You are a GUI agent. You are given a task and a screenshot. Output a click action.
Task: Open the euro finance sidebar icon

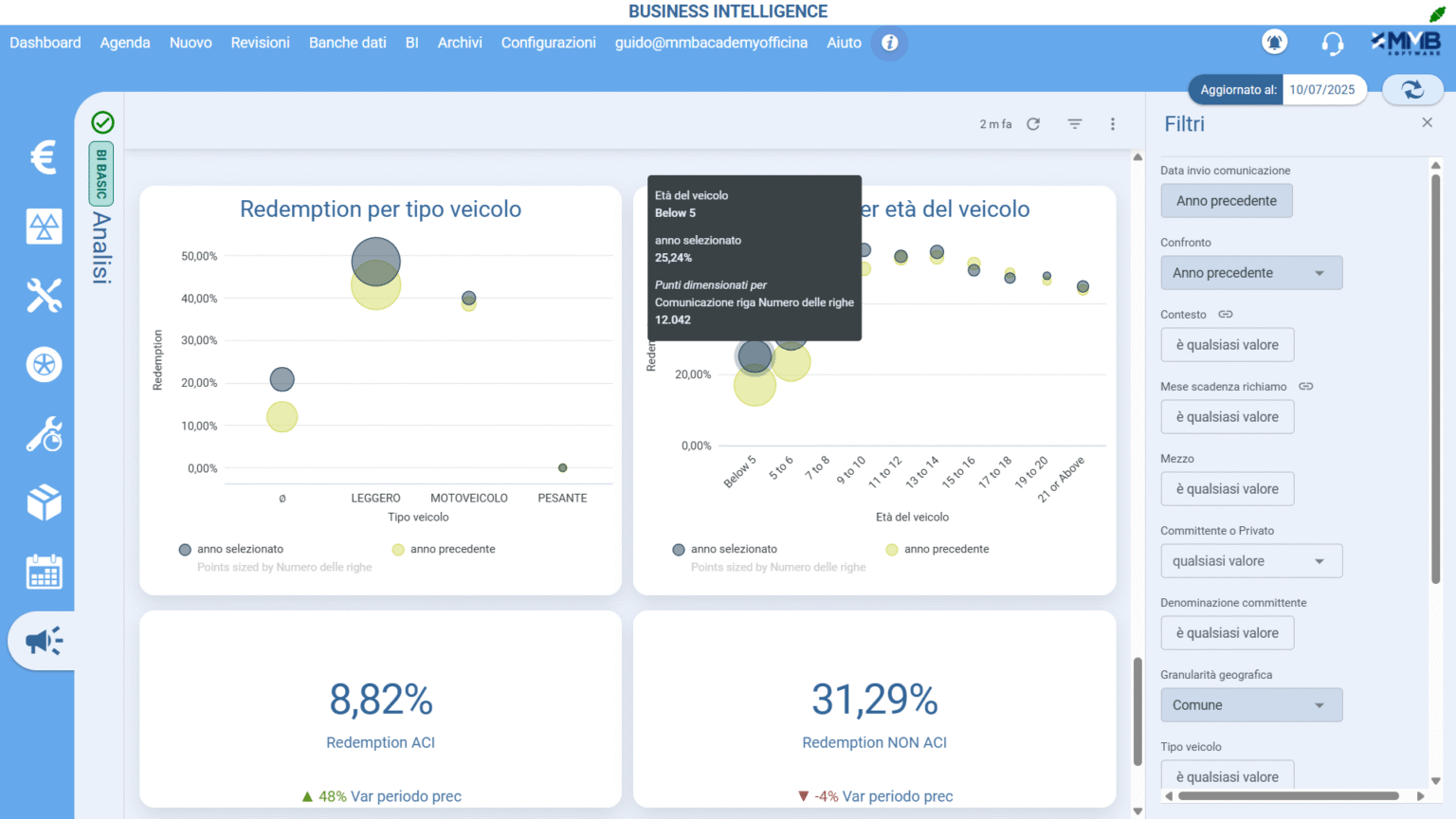click(44, 157)
